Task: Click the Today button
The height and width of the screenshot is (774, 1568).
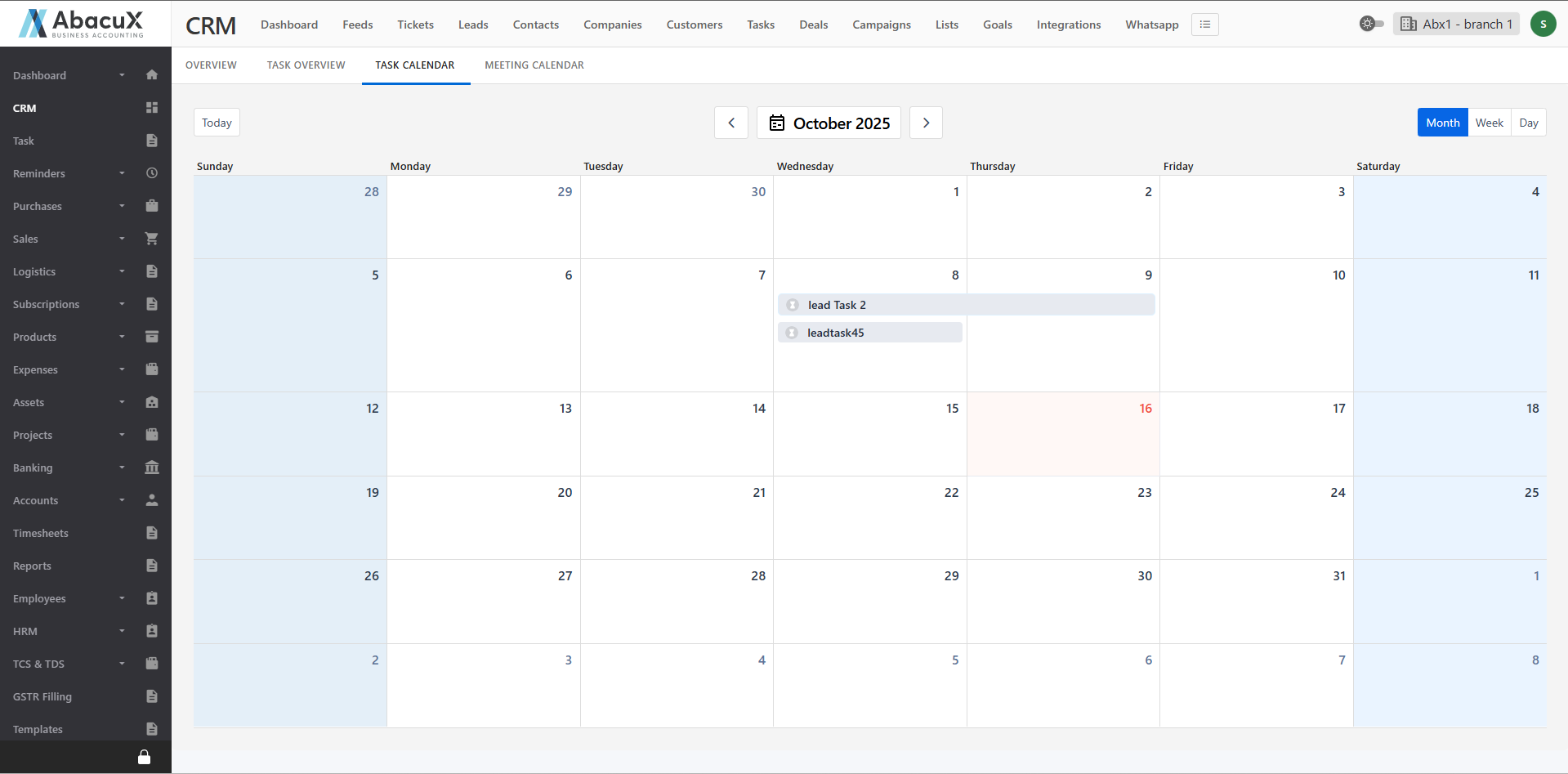Action: click(217, 123)
